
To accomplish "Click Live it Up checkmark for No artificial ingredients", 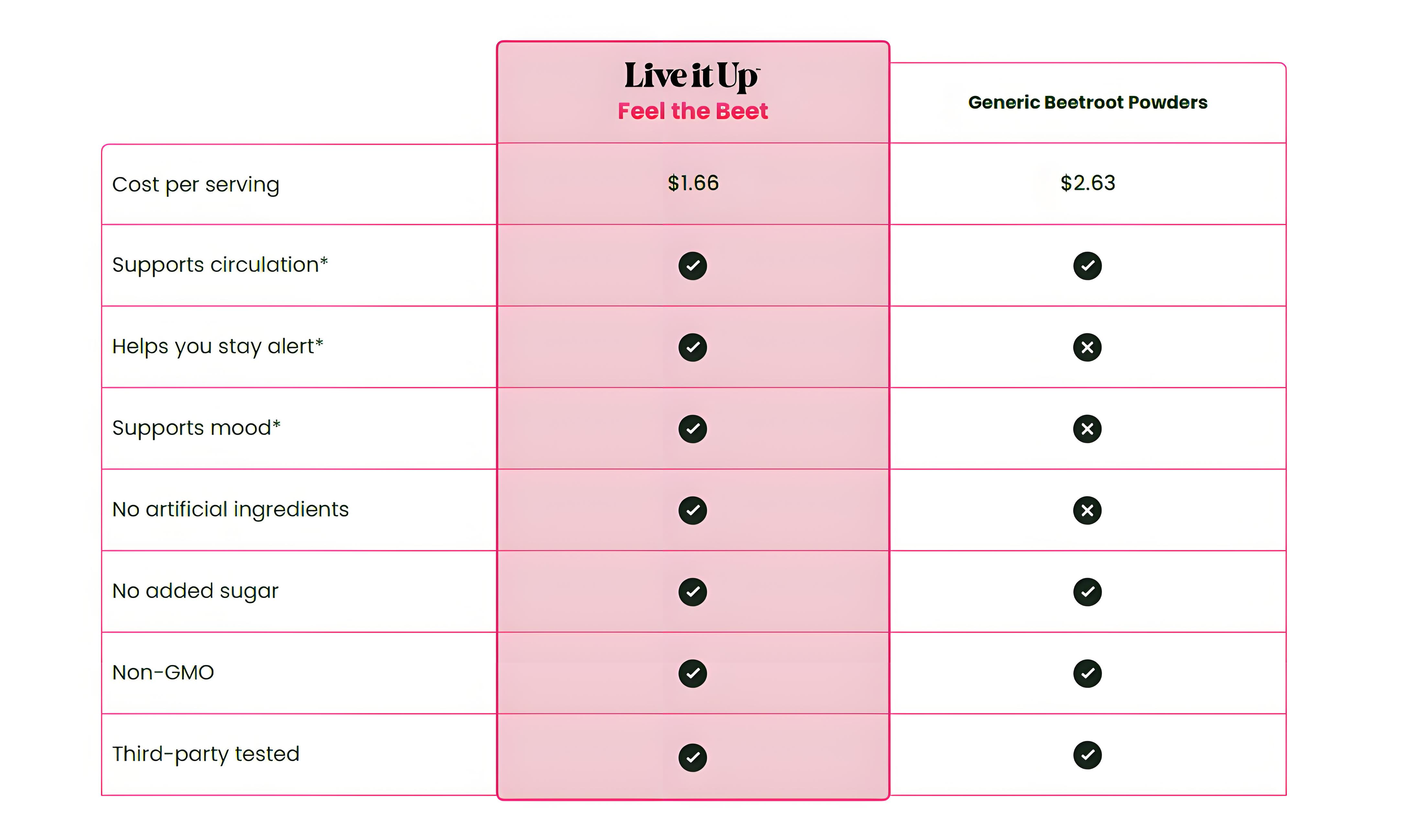I will [x=692, y=510].
